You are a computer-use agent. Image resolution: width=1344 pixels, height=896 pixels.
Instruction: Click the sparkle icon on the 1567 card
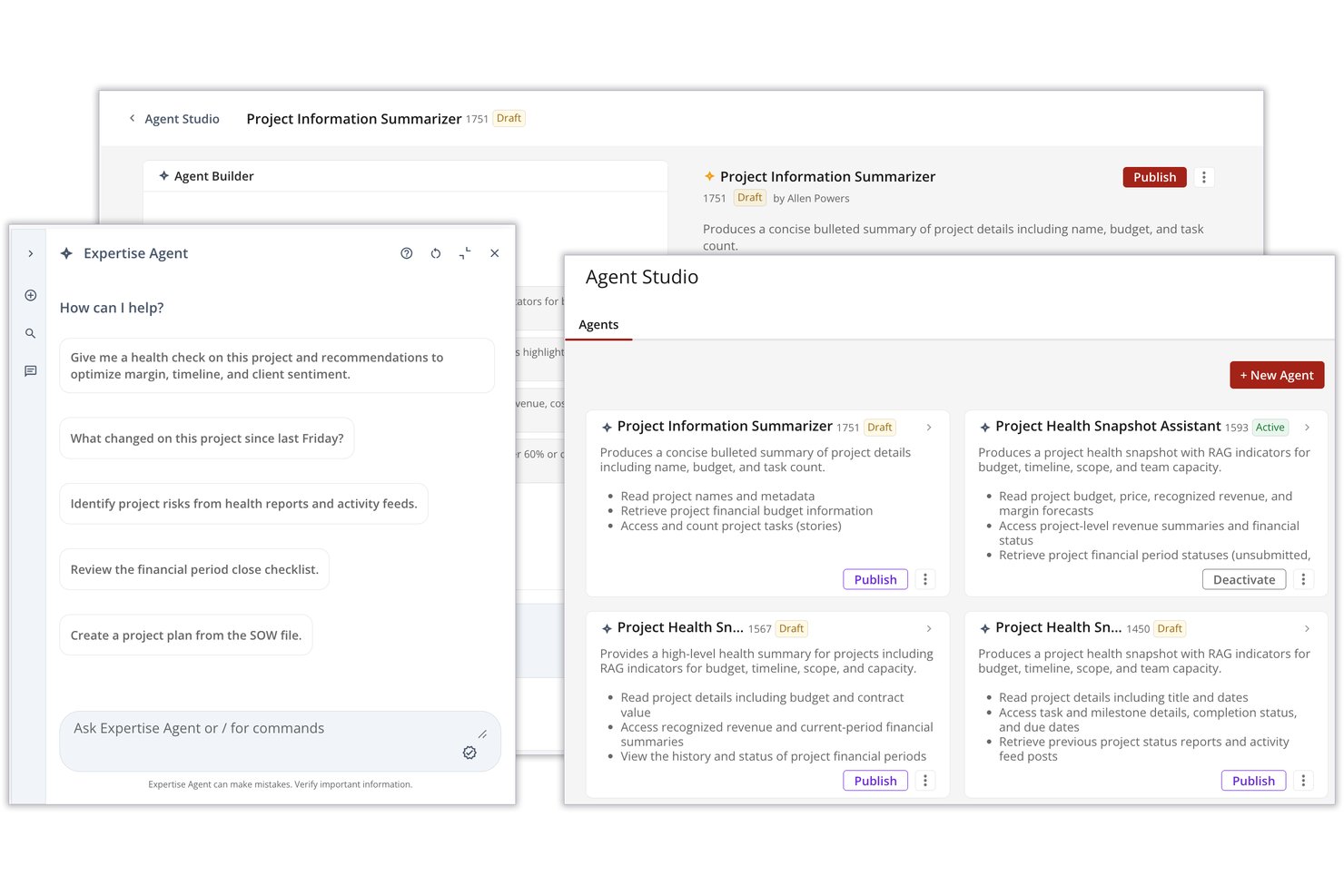pos(607,629)
